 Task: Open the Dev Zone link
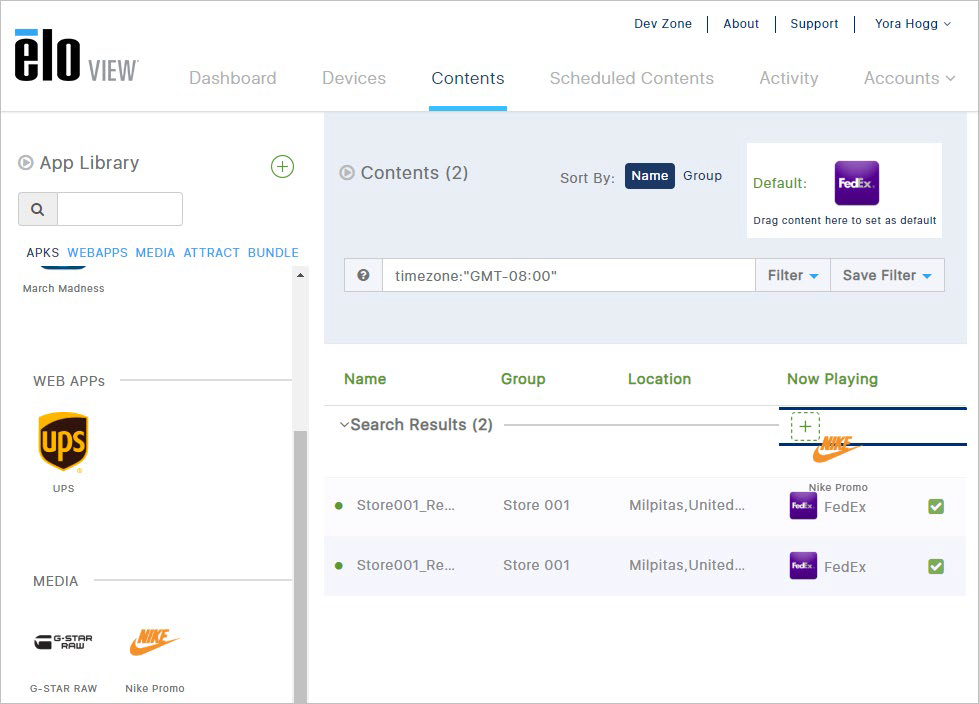click(663, 24)
